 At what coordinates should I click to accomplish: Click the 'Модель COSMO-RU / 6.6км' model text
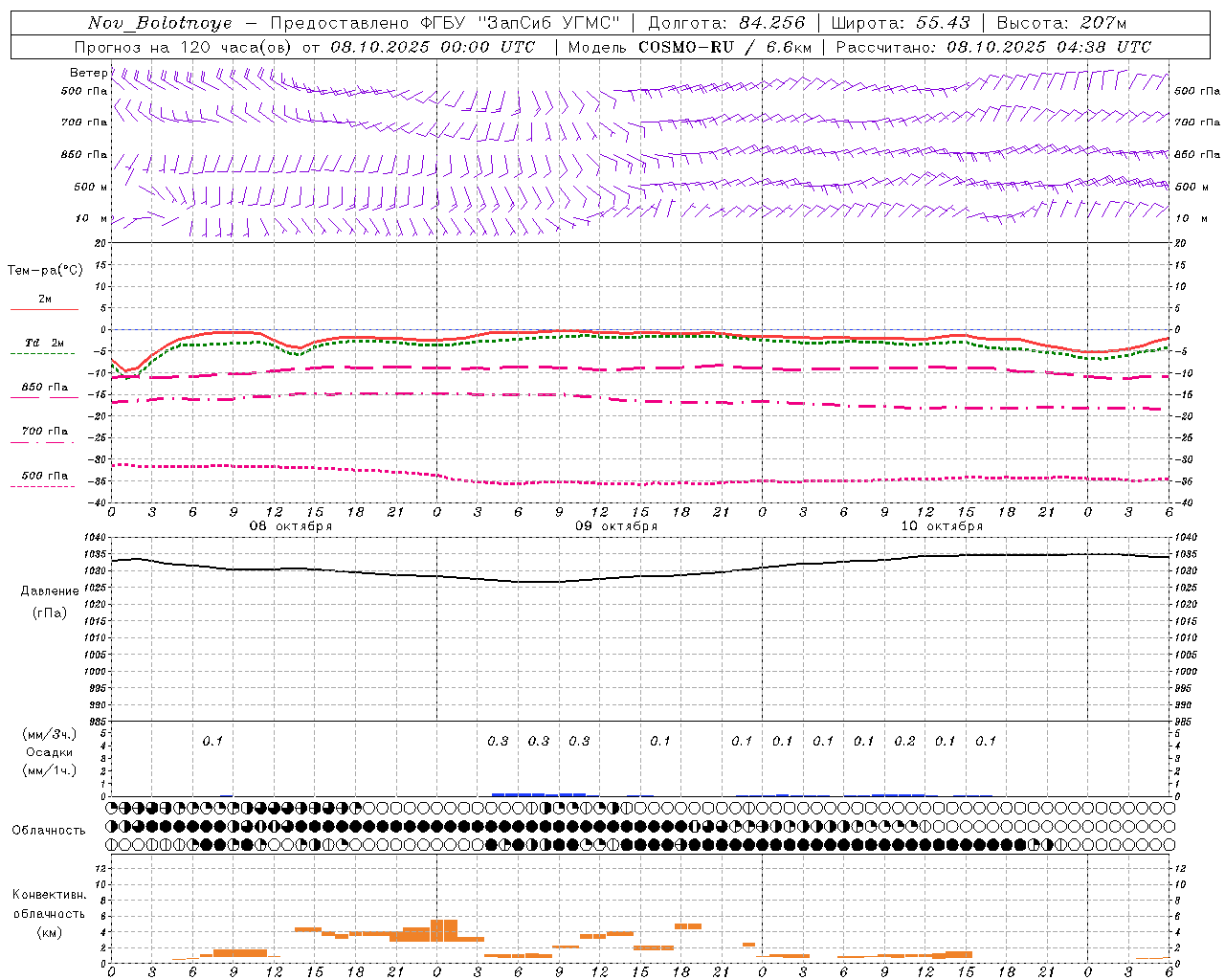point(690,47)
